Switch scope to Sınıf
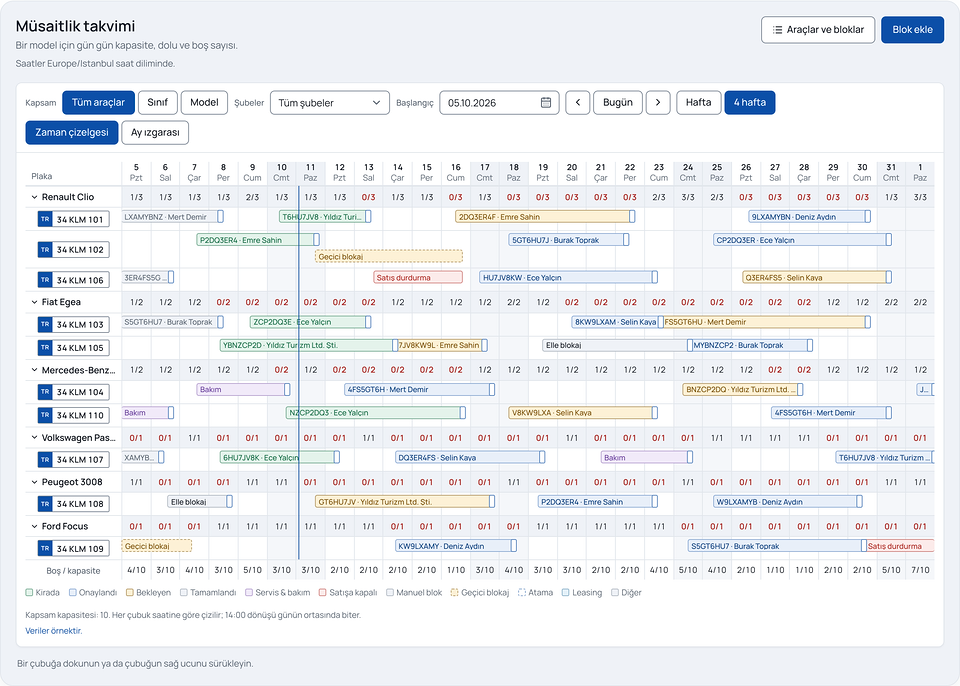Screen dimensions: 960x686 157,103
